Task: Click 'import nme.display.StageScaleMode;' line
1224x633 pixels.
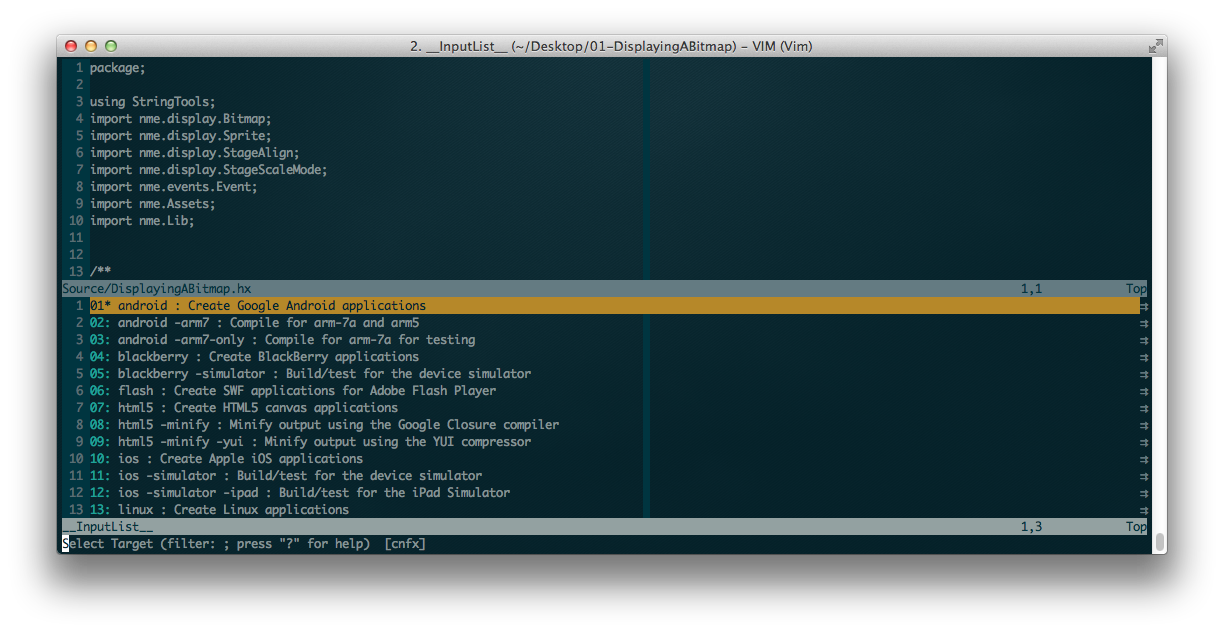Action: [x=209, y=170]
